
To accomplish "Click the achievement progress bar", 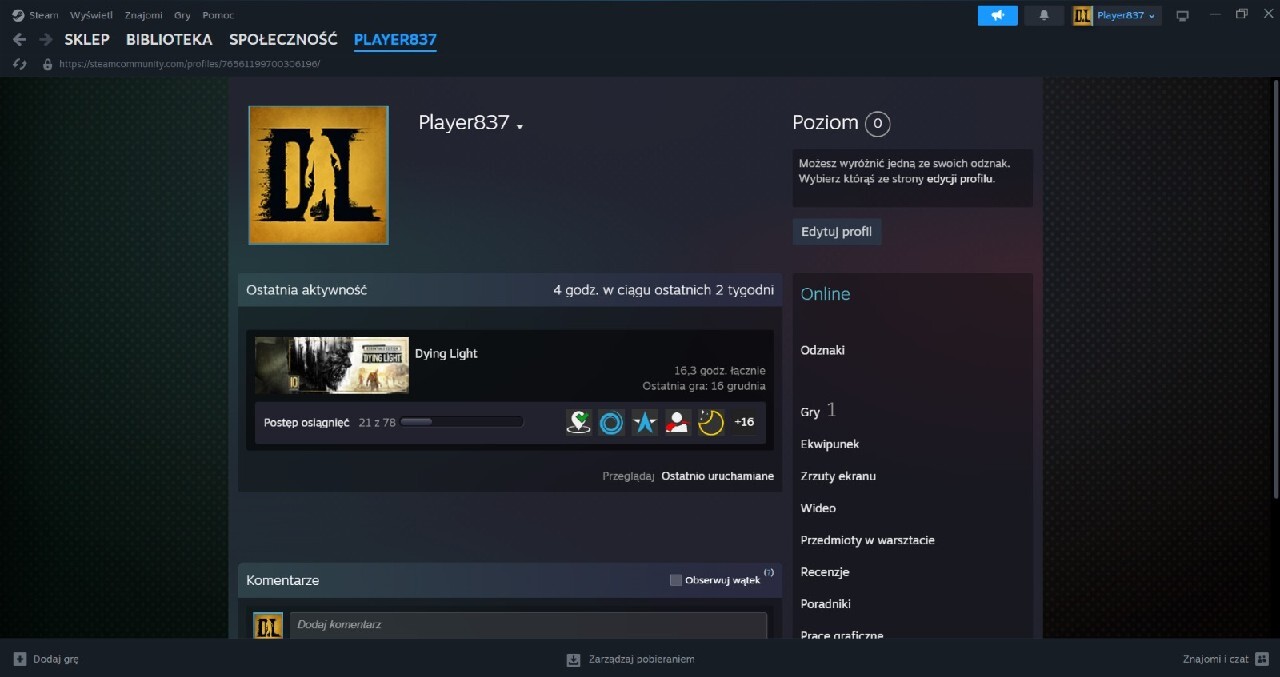I will pyautogui.click(x=461, y=422).
